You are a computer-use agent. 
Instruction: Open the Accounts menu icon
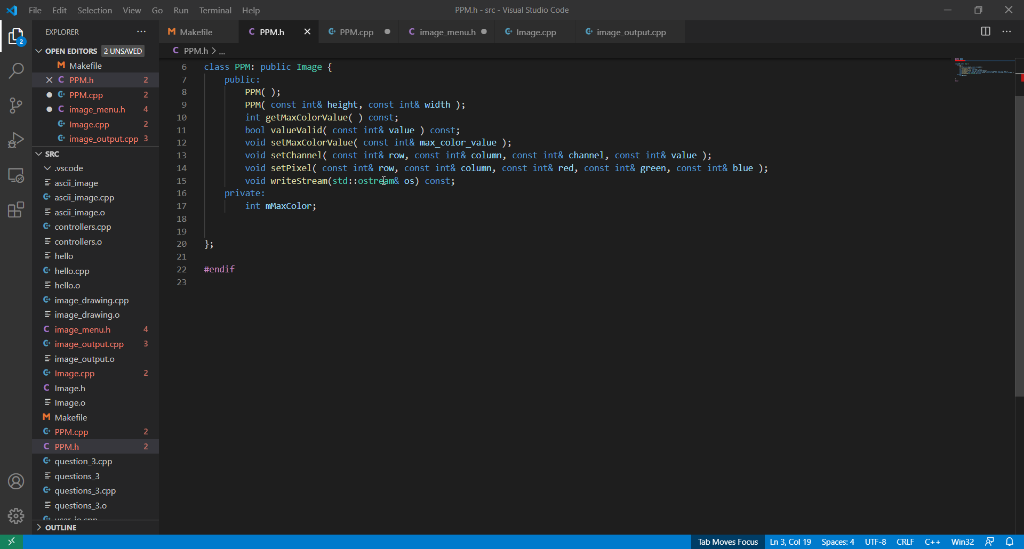pos(16,482)
